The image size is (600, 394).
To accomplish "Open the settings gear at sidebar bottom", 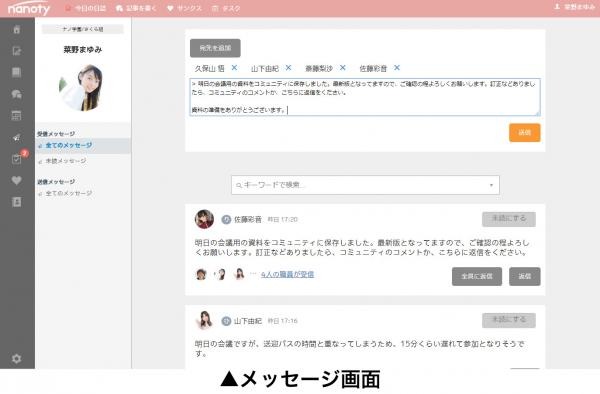I will pos(16,359).
